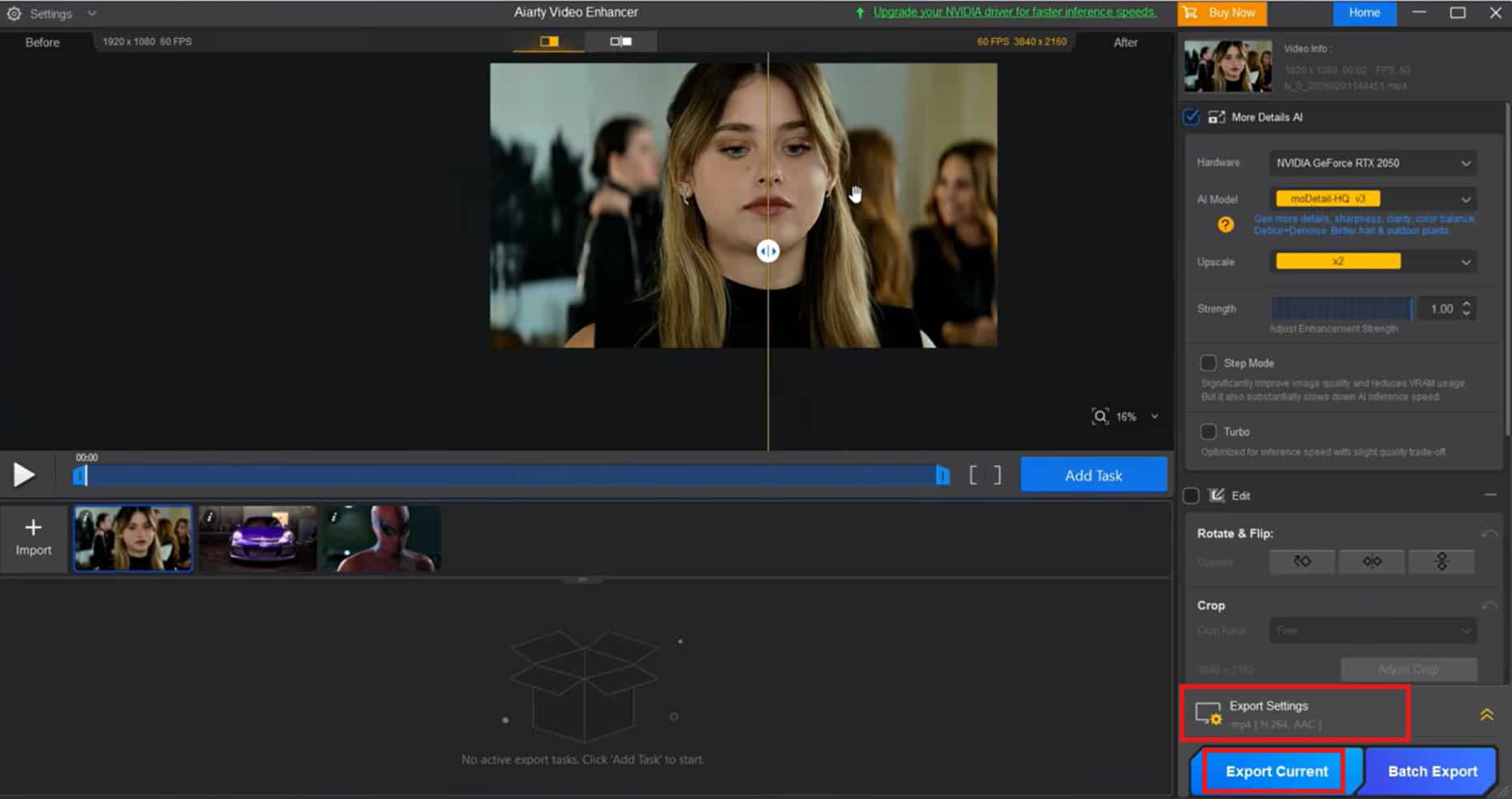
Task: Click the Batch Export button
Action: (1433, 771)
